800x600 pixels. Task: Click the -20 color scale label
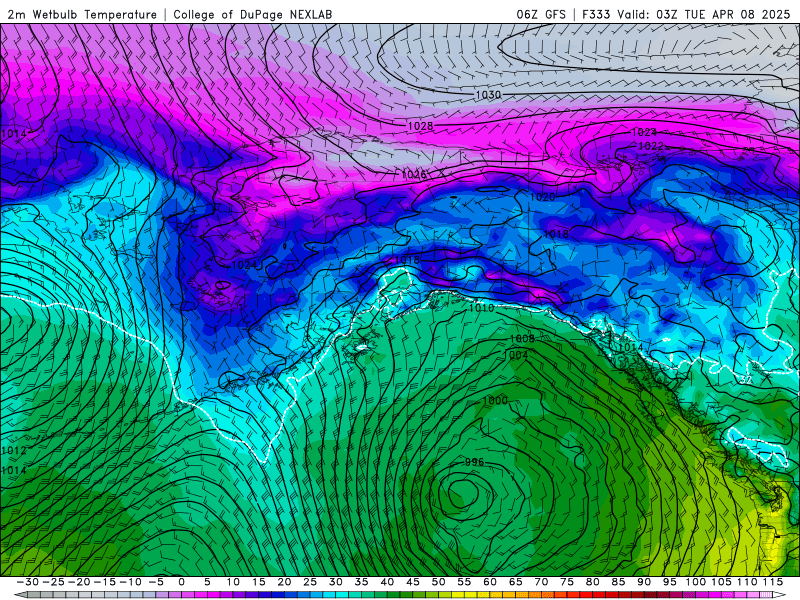click(x=79, y=582)
